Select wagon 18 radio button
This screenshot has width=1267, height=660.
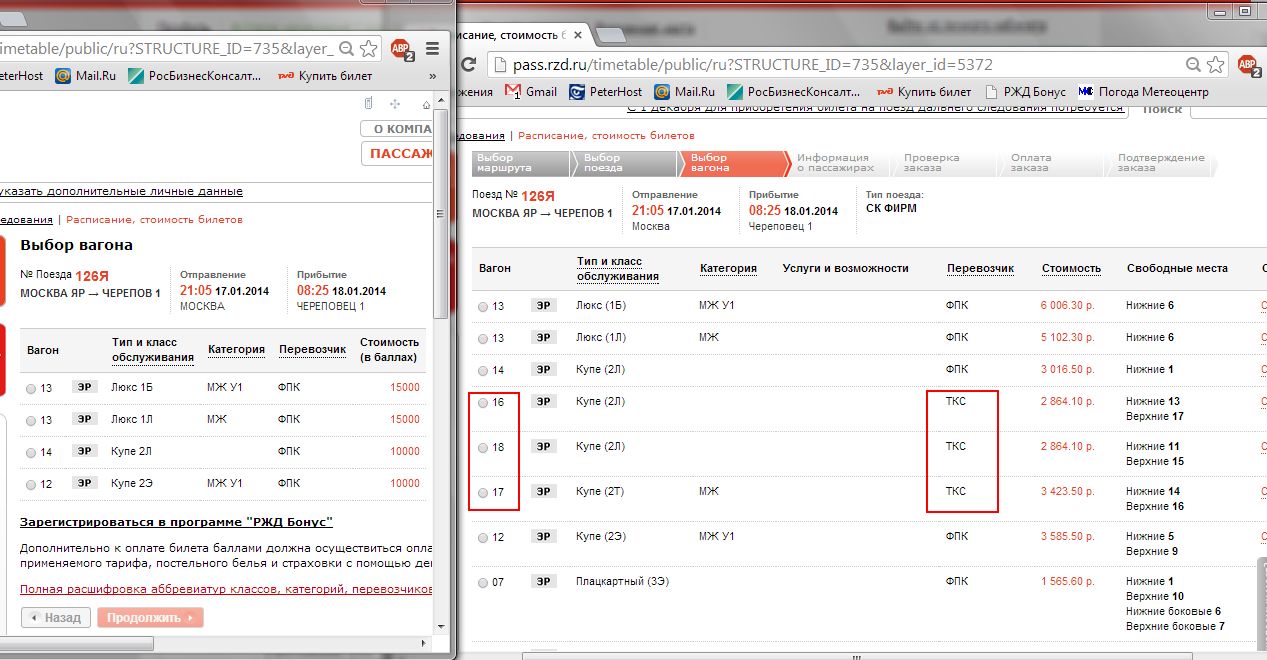pos(483,448)
